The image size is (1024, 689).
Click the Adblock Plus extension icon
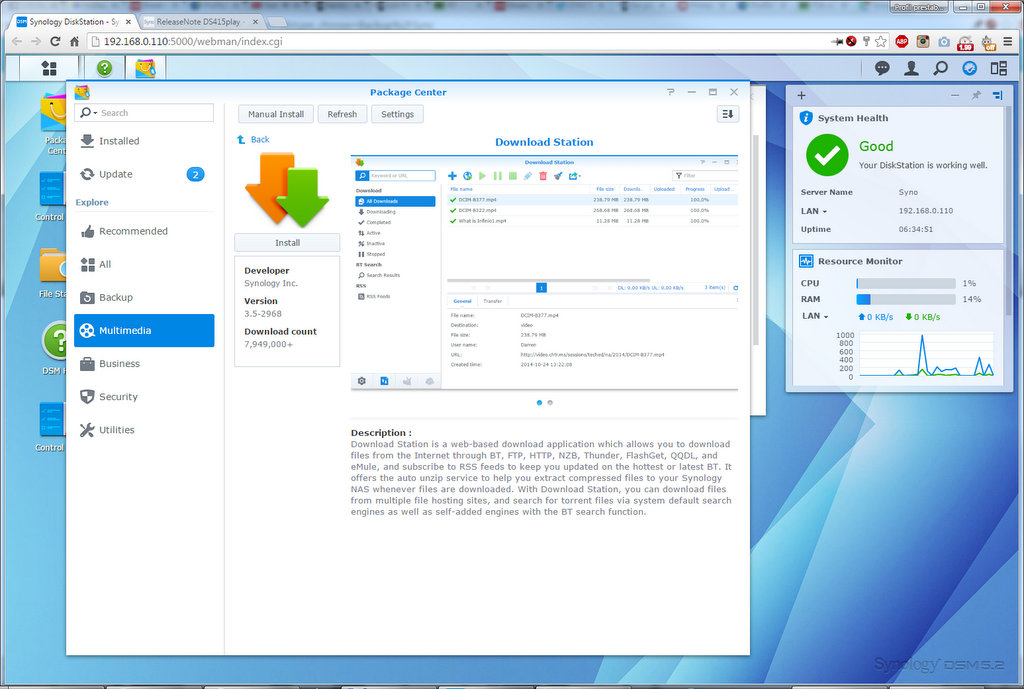pyautogui.click(x=901, y=41)
